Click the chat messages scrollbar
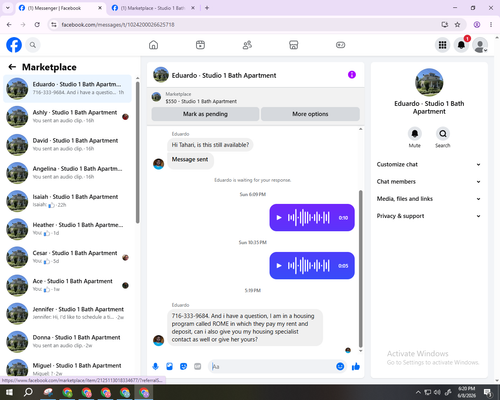The width and height of the screenshot is (500, 400). [x=360, y=269]
